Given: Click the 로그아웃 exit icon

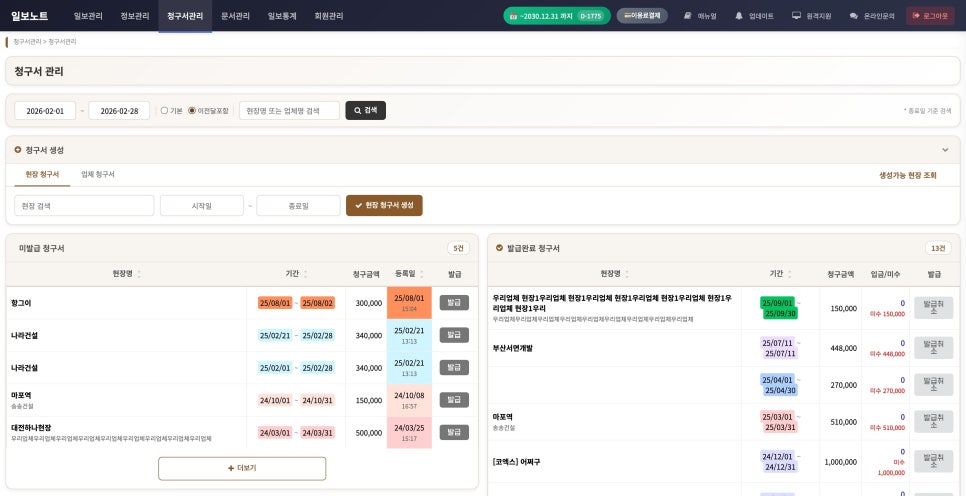Looking at the screenshot, I should 916,16.
